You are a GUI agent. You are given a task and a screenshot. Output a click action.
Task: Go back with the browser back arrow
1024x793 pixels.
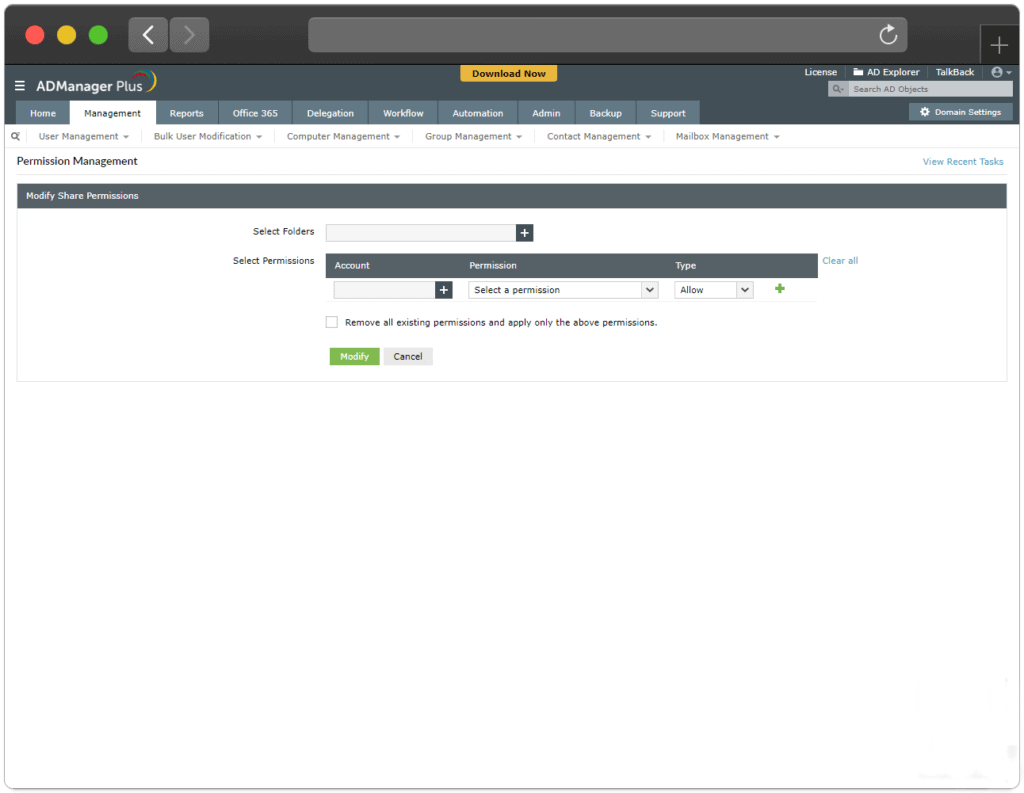[x=148, y=35]
